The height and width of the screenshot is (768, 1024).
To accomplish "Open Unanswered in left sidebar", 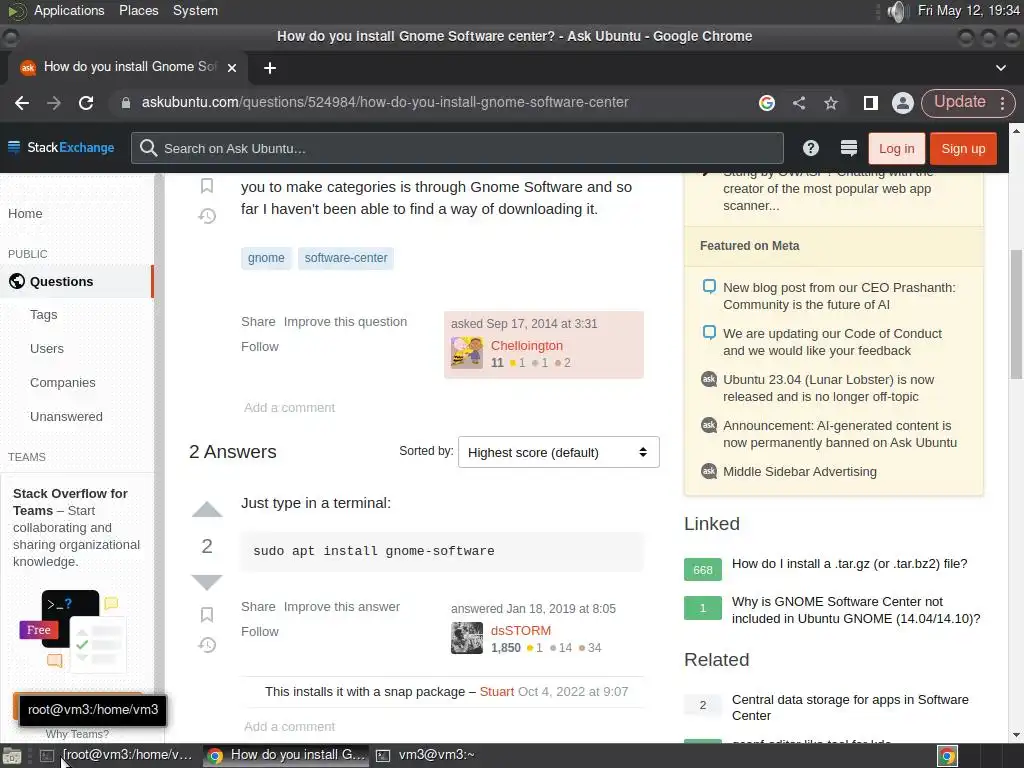I will [66, 417].
